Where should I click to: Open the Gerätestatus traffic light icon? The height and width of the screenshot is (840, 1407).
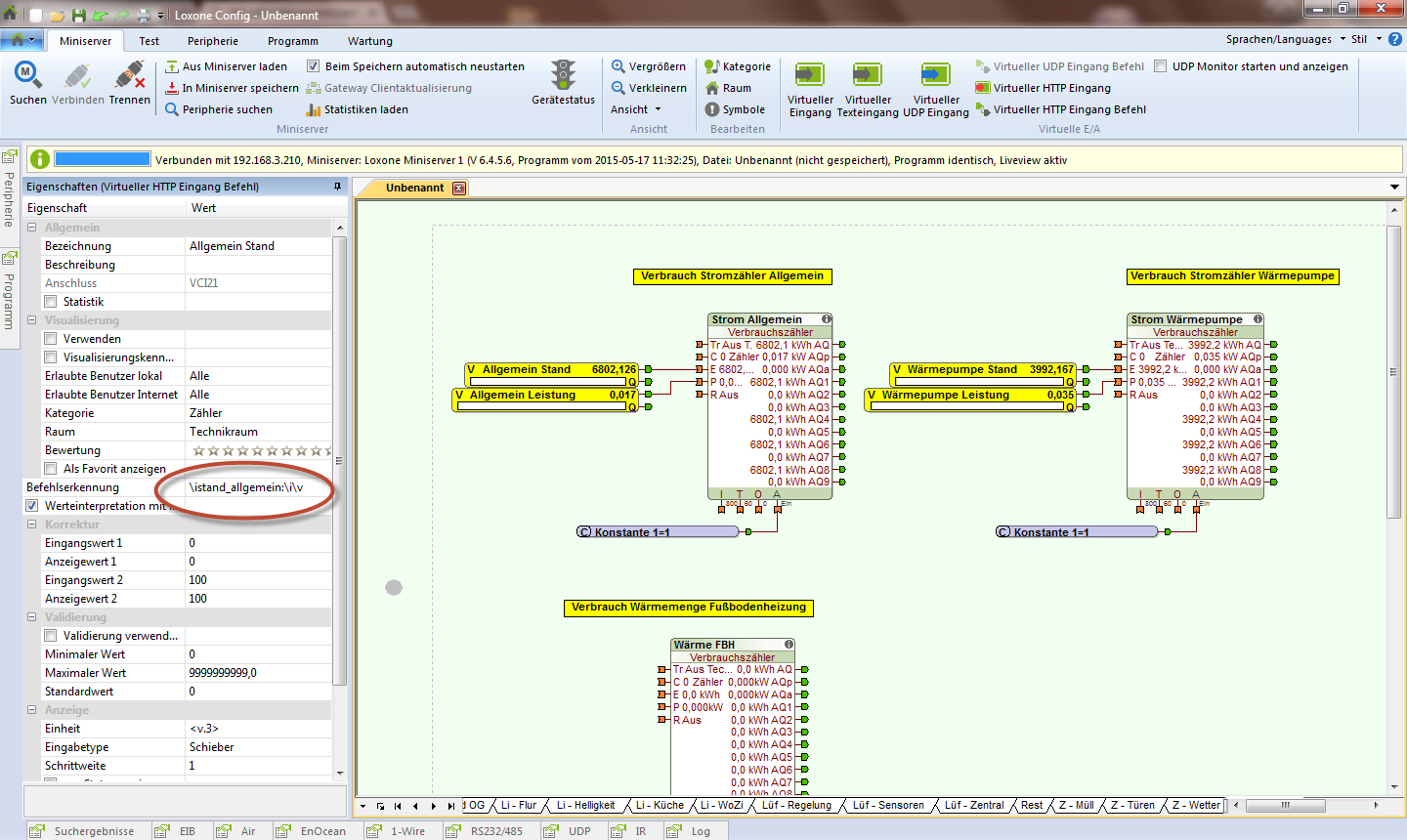click(563, 75)
